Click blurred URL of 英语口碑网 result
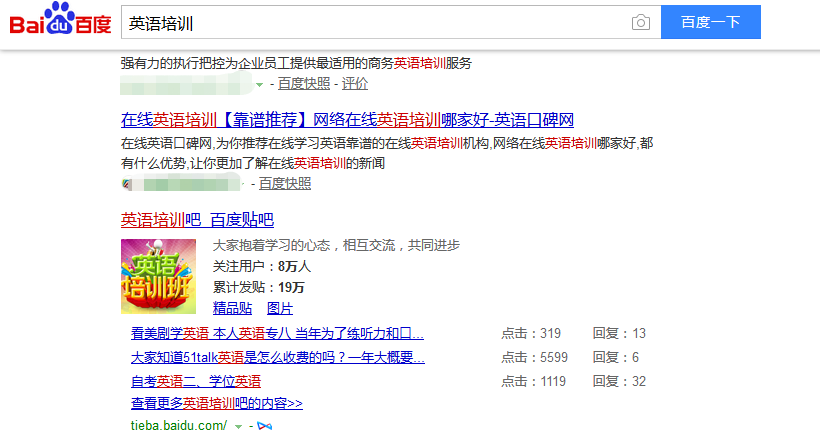This screenshot has height=435, width=820. (186, 184)
